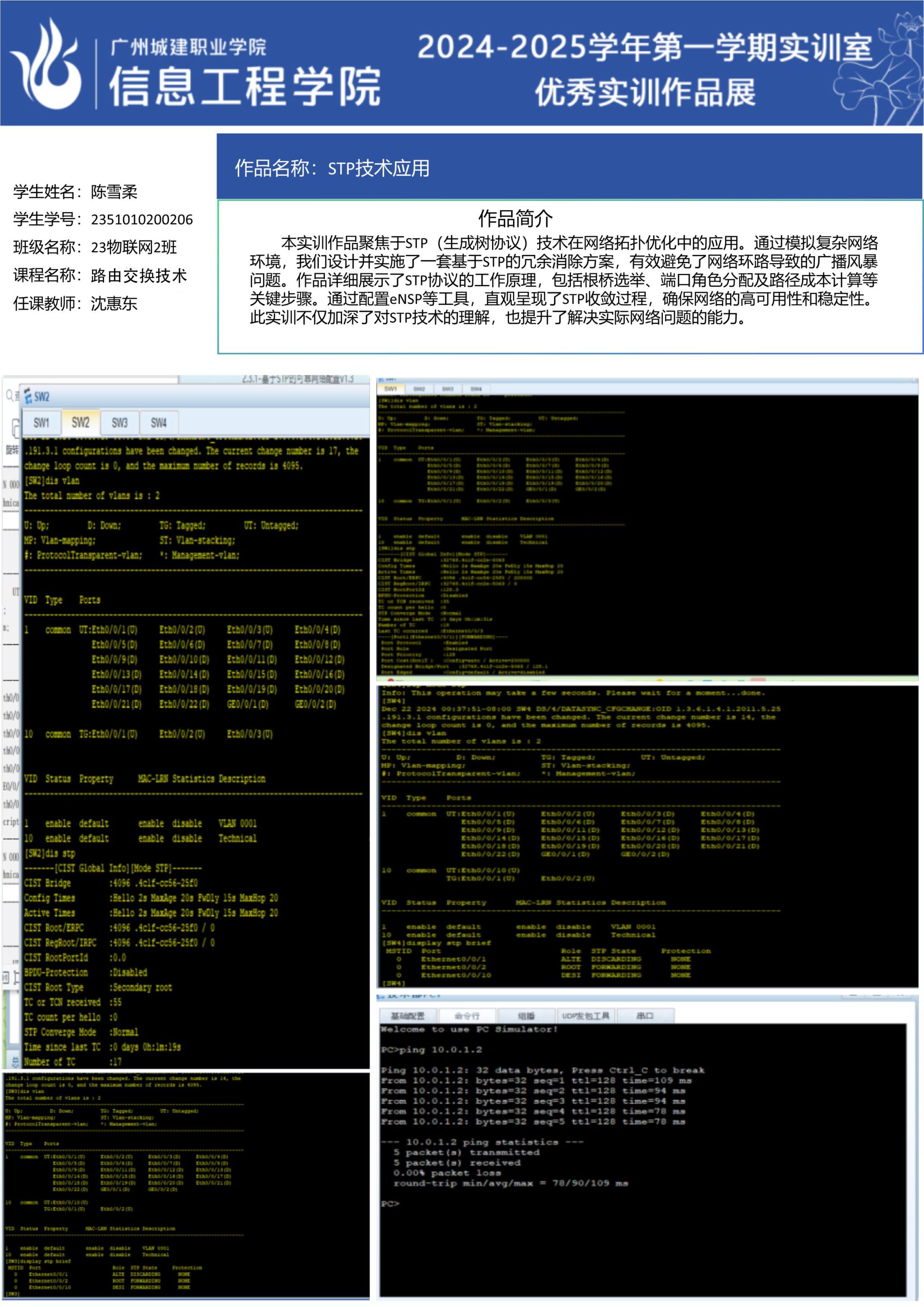Switch to the 组播 tab
This screenshot has width=924, height=1307.
click(x=526, y=1016)
